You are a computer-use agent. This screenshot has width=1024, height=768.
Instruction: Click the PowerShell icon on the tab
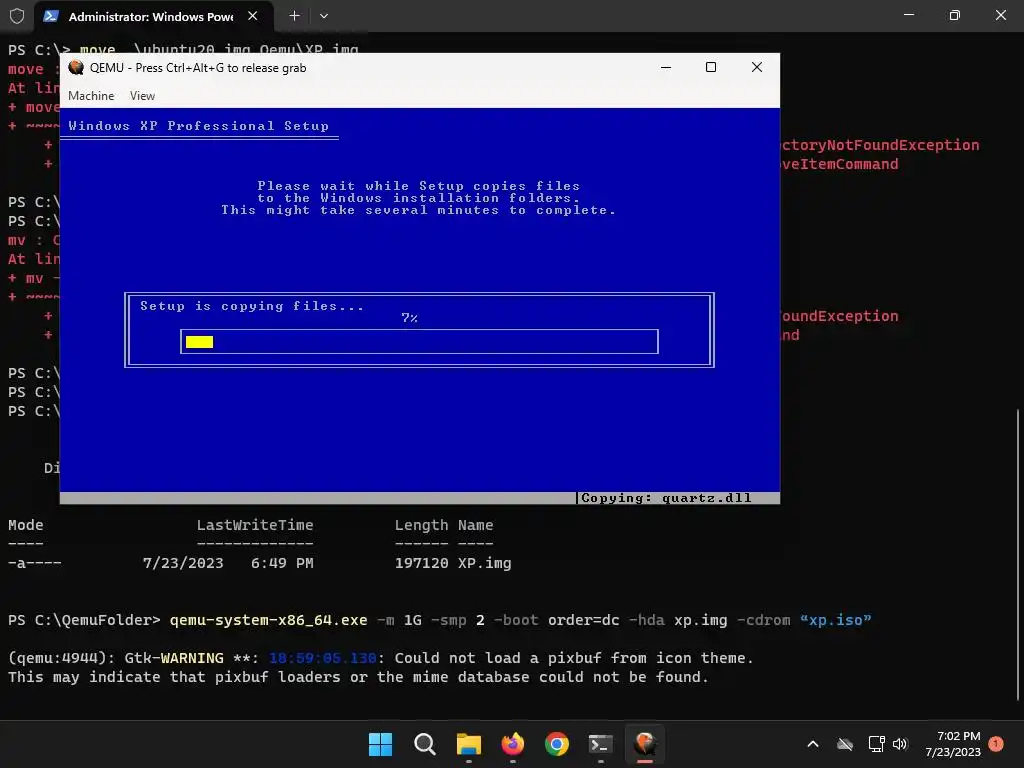coord(51,16)
